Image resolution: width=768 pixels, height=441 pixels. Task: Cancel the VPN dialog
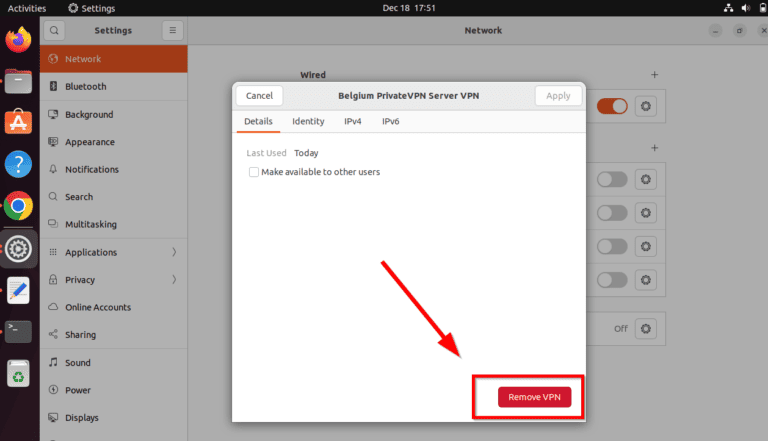tap(259, 96)
